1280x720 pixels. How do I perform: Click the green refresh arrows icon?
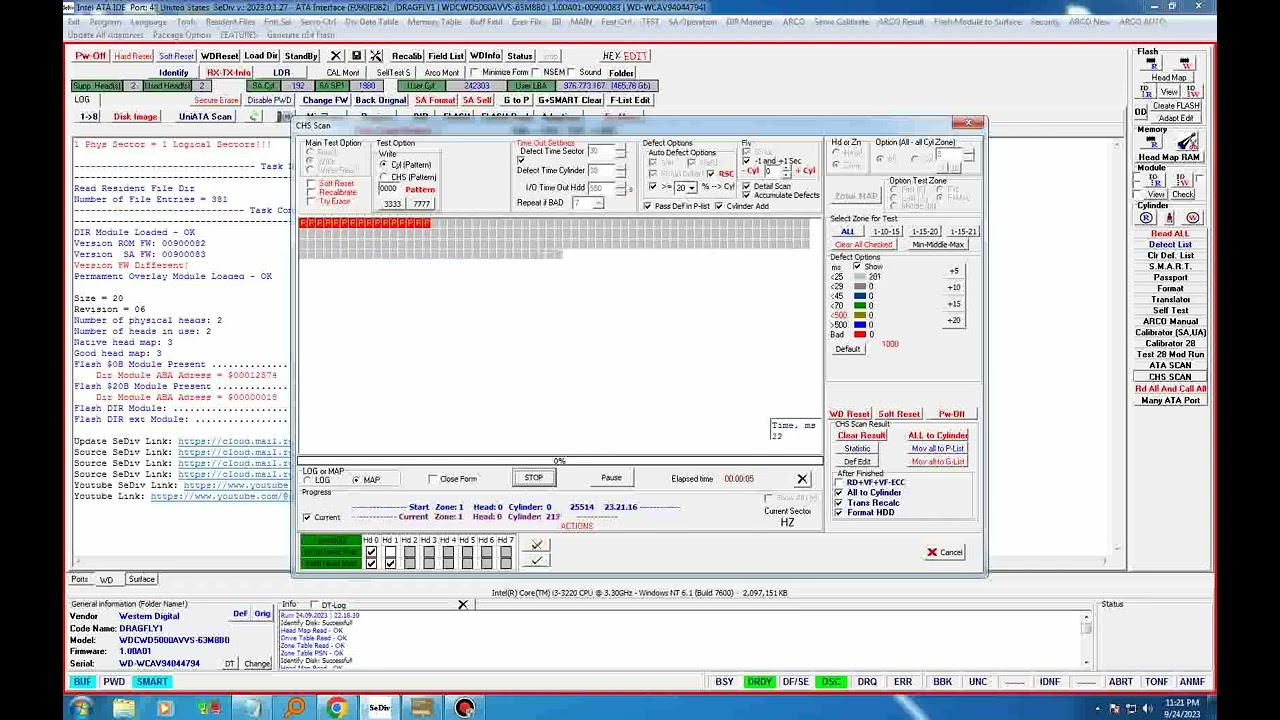(x=254, y=117)
